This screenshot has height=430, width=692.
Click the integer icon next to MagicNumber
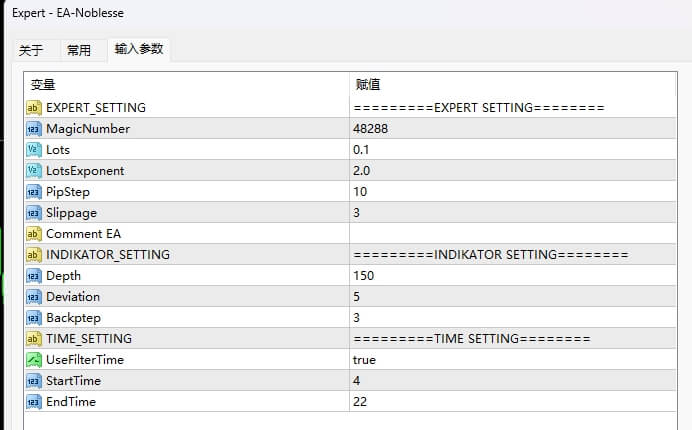click(x=34, y=129)
